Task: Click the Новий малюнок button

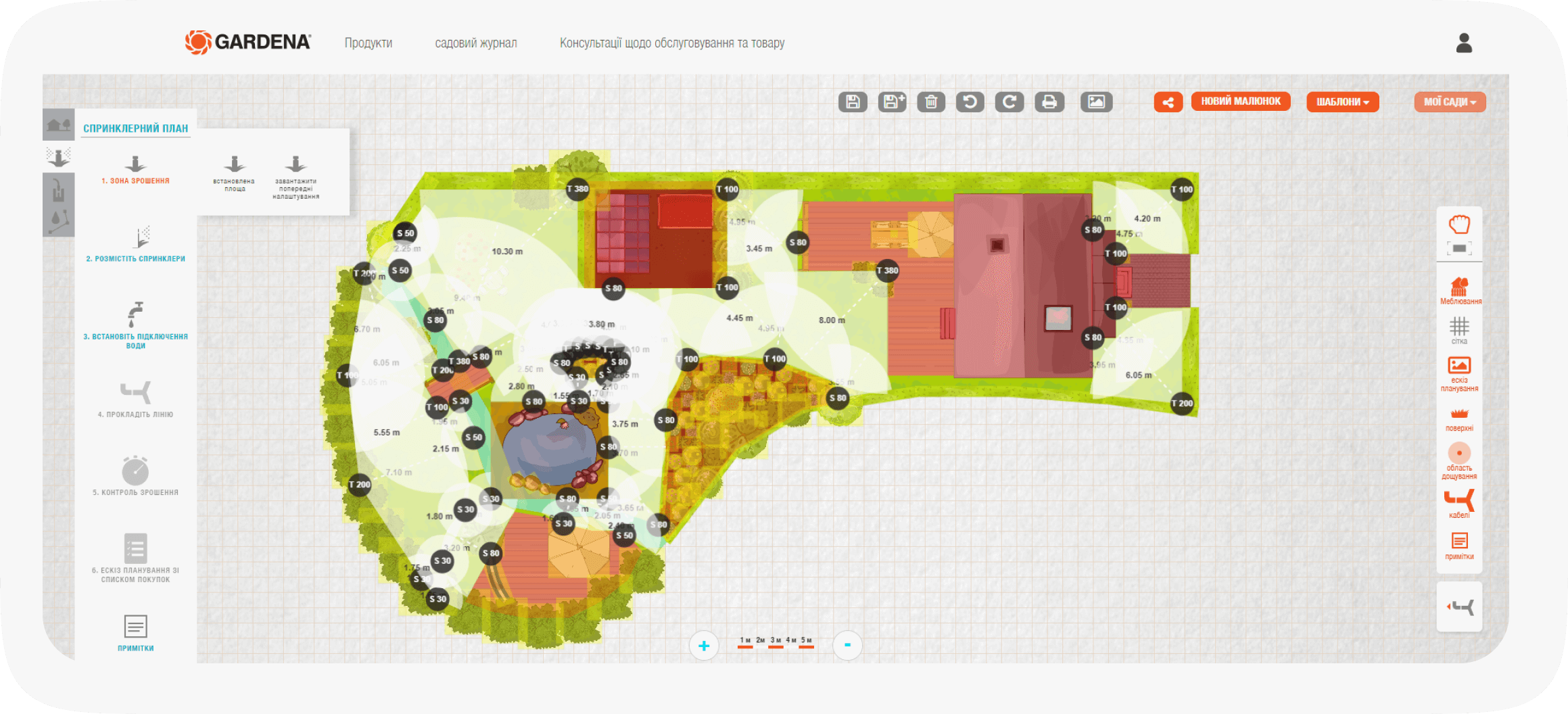Action: [x=1240, y=101]
